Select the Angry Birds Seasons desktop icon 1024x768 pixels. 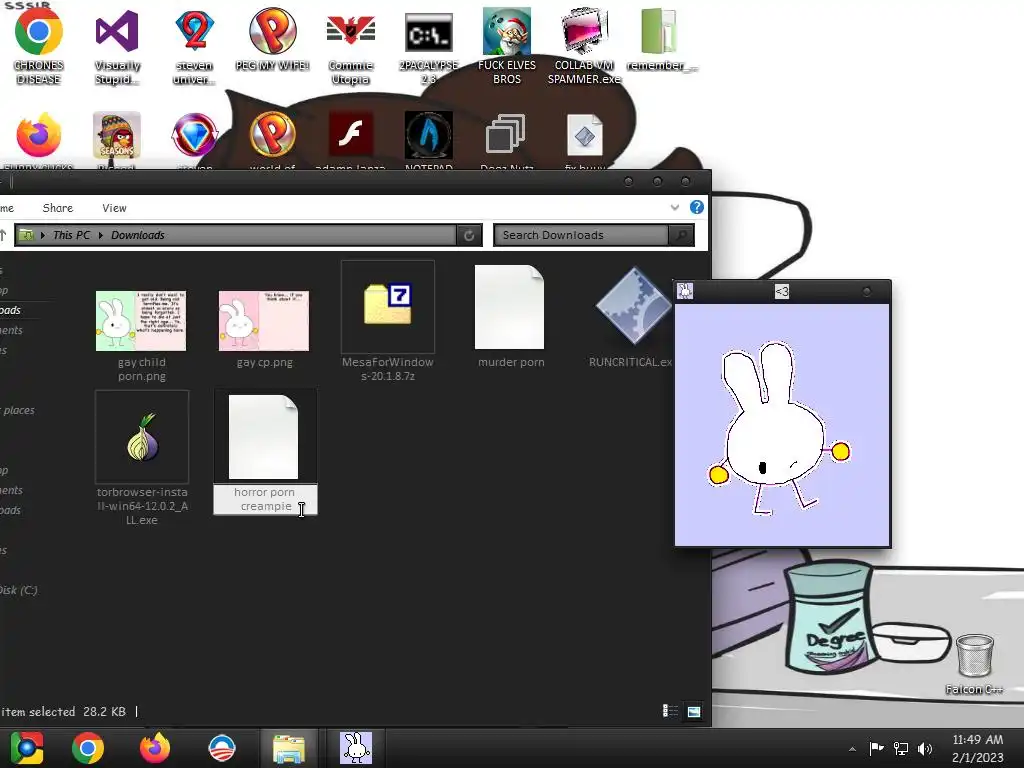tap(117, 135)
